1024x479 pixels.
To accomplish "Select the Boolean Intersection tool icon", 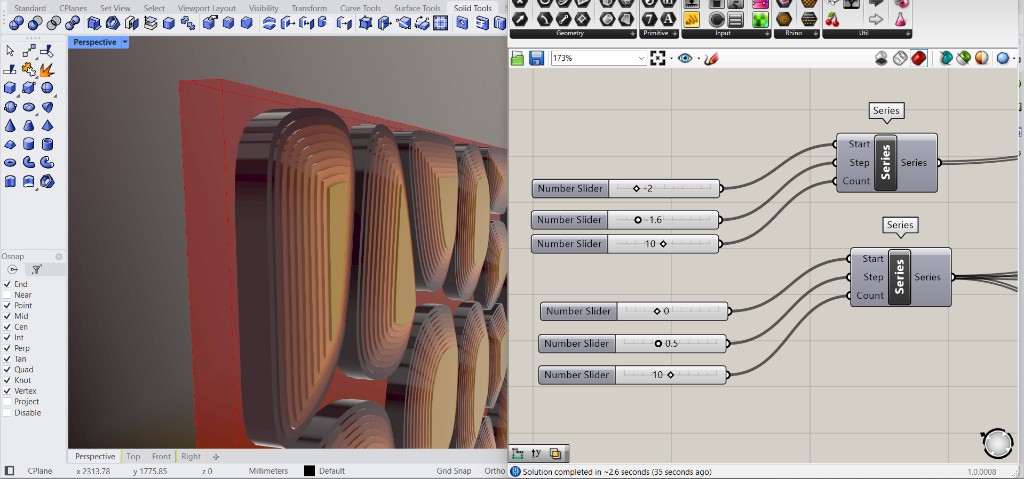I will 54,24.
